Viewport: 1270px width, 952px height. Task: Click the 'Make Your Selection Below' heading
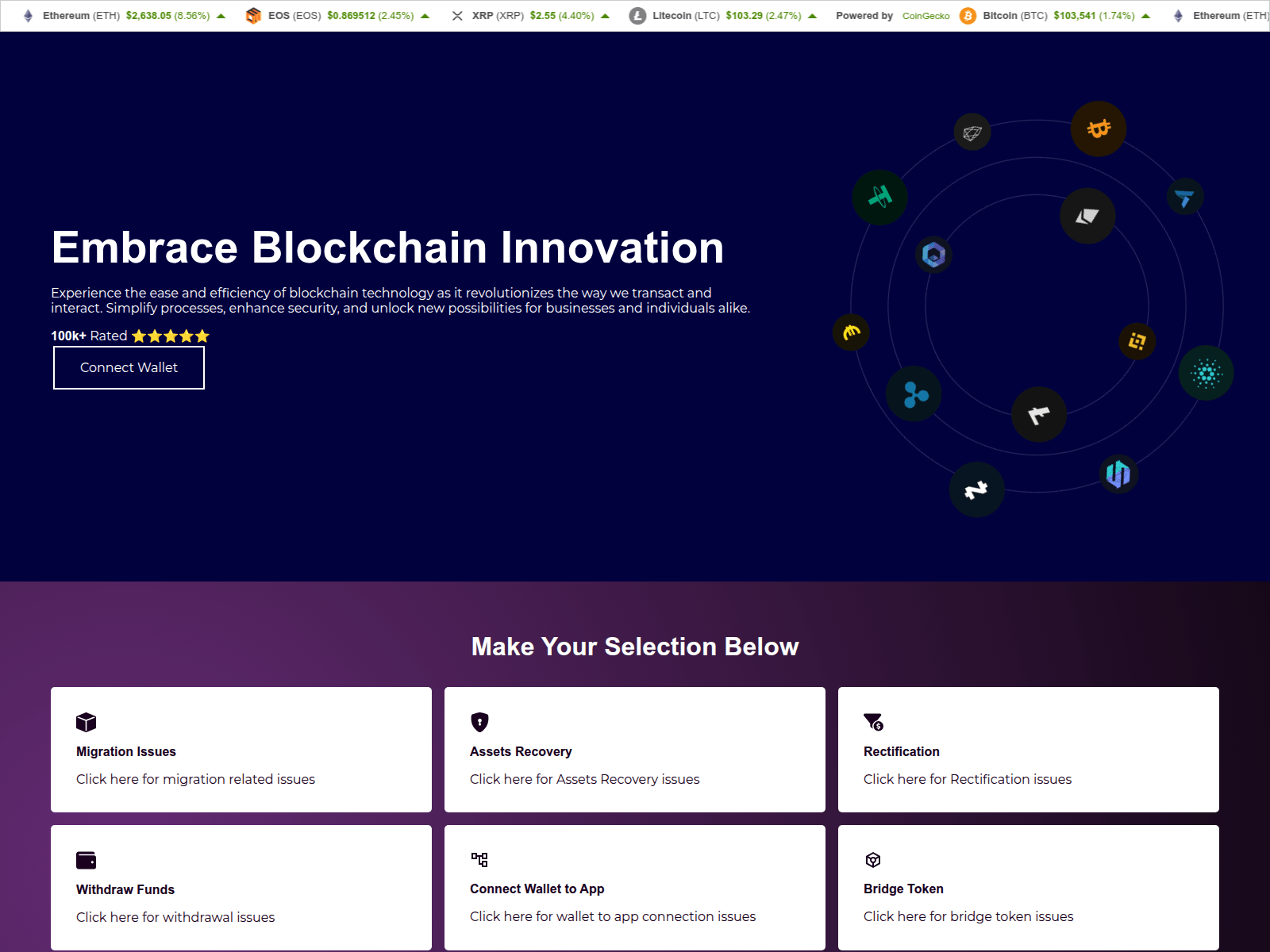(x=635, y=647)
